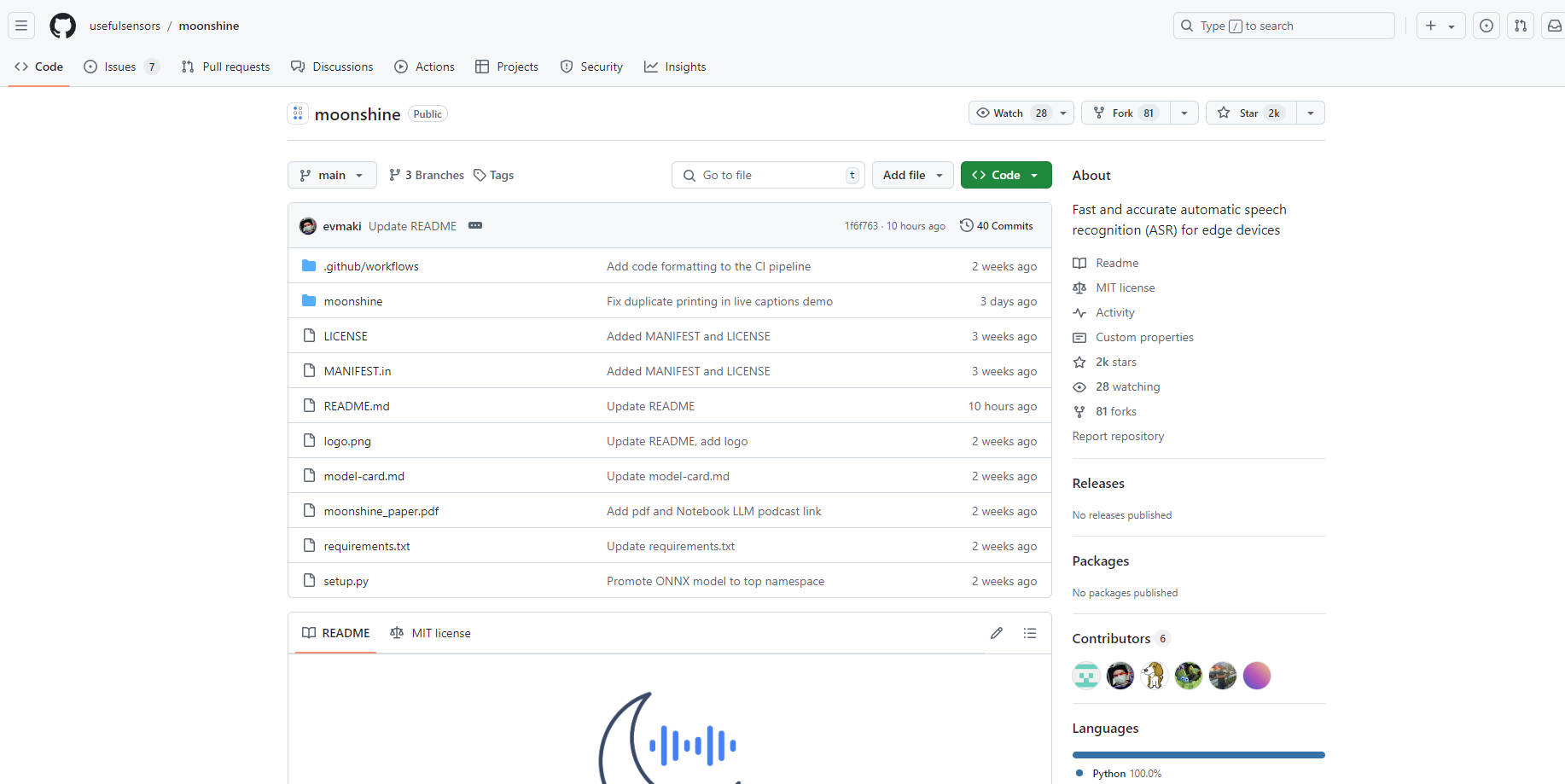Expand the main branch dropdown
Viewport: 1565px width, 784px height.
coord(332,175)
